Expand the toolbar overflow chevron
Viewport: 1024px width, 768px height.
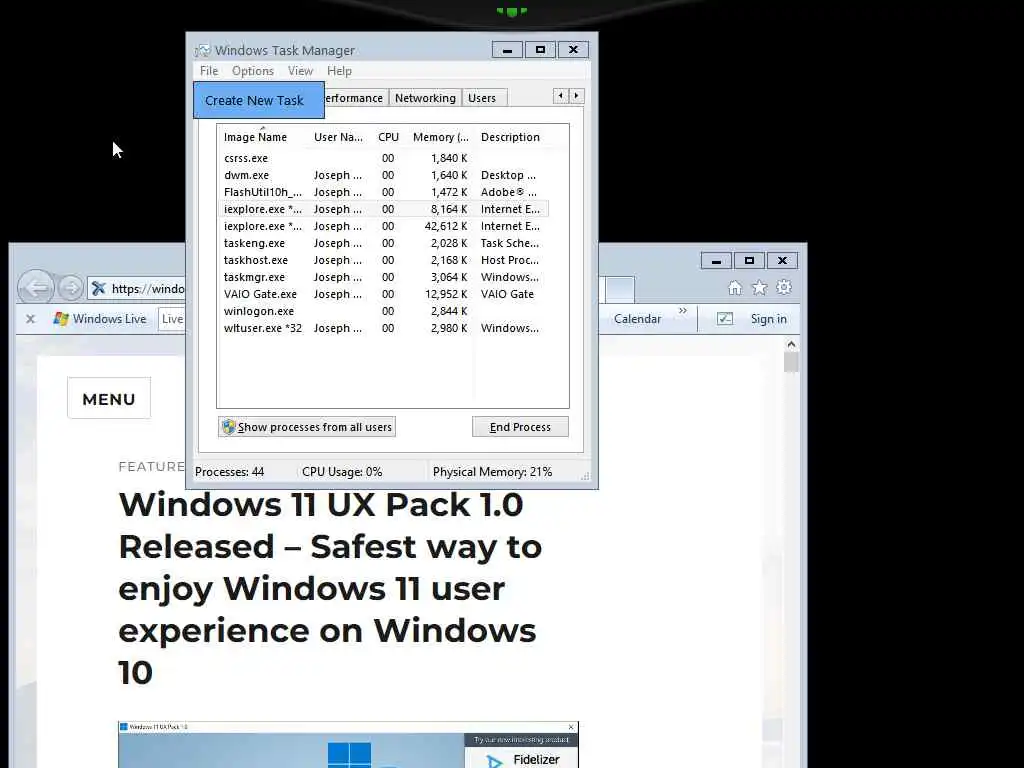[x=682, y=311]
